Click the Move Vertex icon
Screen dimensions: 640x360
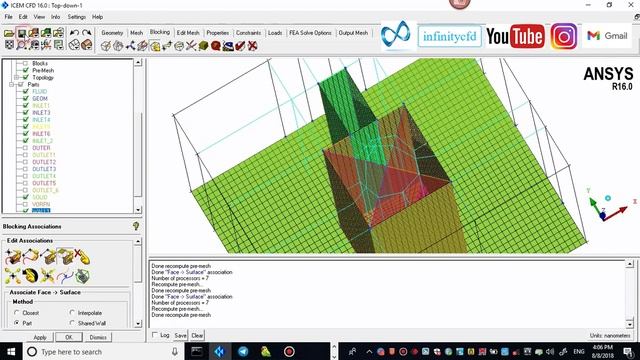[167, 46]
